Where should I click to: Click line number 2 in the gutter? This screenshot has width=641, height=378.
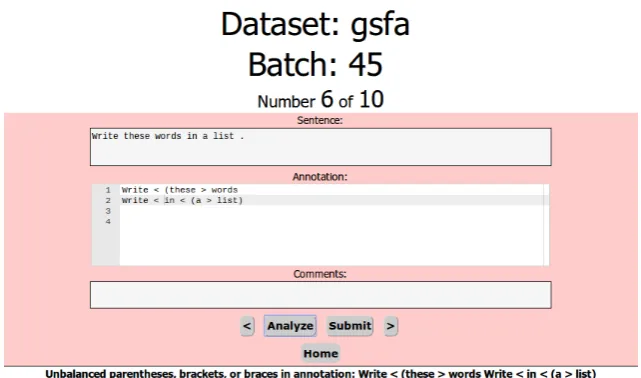(108, 200)
